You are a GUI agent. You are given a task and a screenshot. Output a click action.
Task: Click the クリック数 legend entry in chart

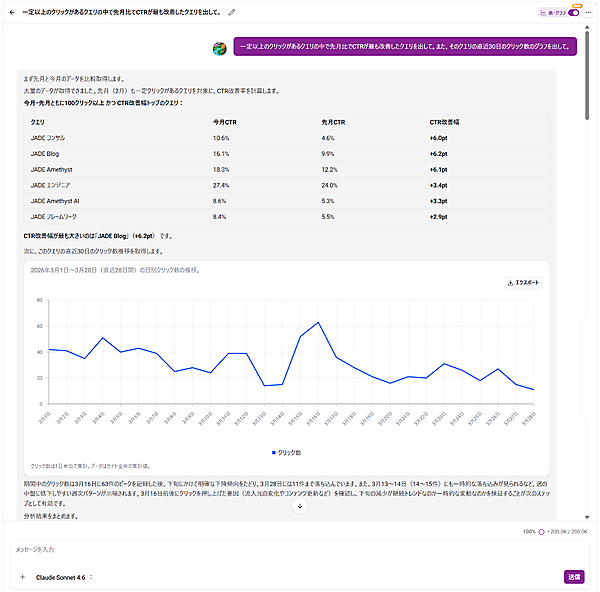click(x=287, y=452)
